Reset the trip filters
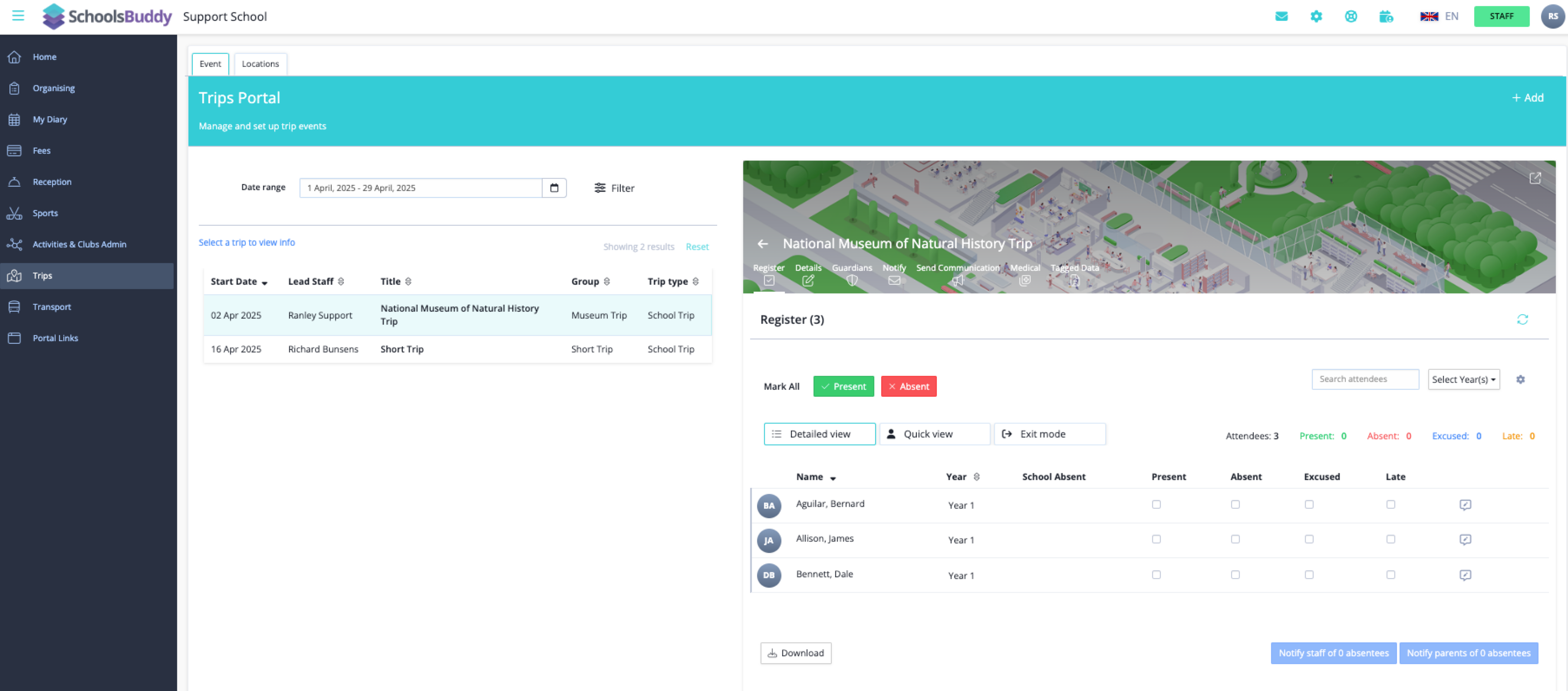The width and height of the screenshot is (1568, 691). (x=697, y=247)
